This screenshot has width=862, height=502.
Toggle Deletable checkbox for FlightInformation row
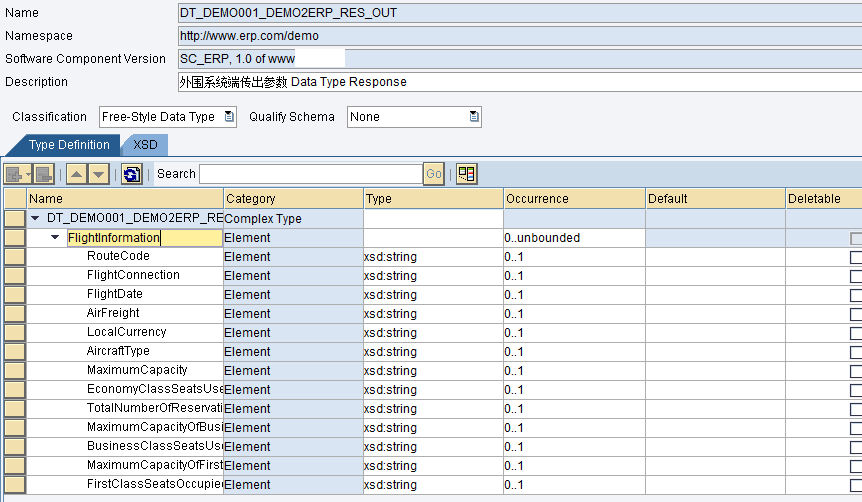tap(856, 238)
